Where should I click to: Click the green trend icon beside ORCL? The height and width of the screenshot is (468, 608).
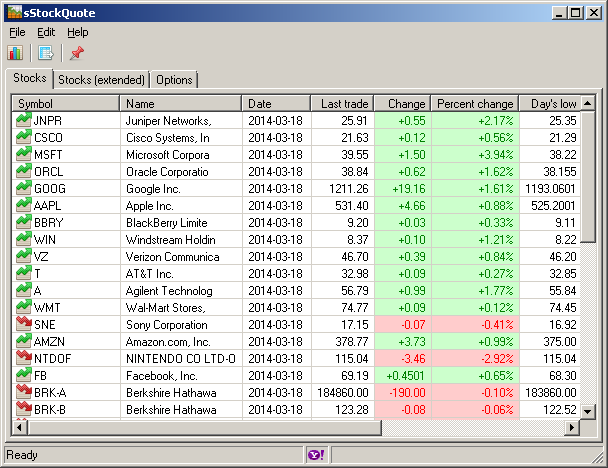24,171
